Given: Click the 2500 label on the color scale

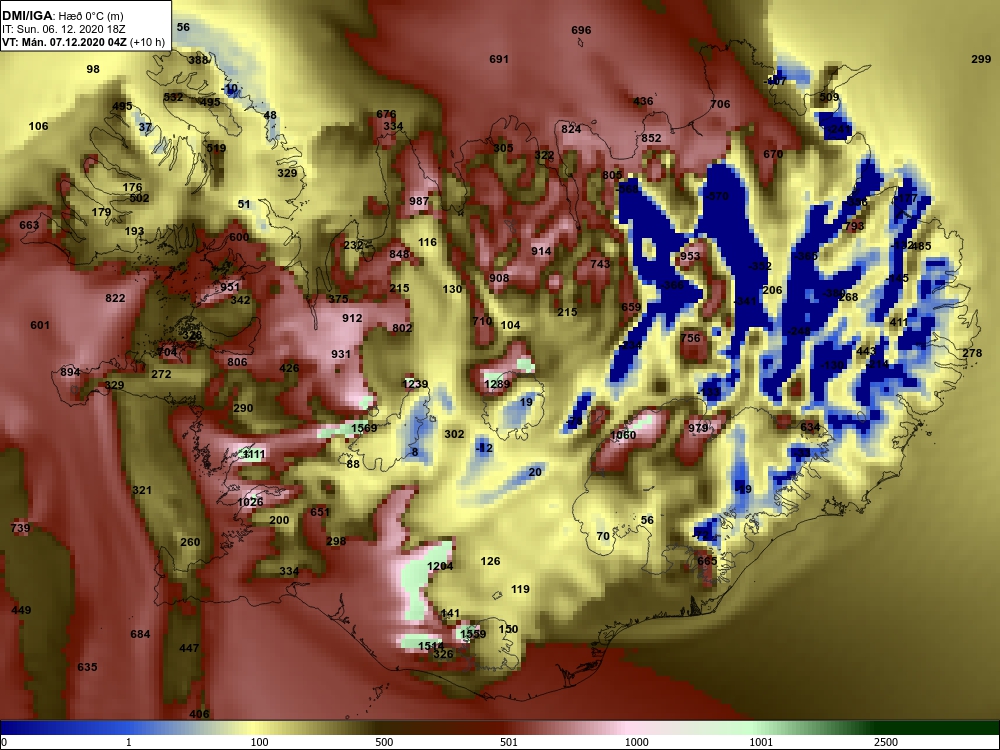Looking at the screenshot, I should coord(885,742).
